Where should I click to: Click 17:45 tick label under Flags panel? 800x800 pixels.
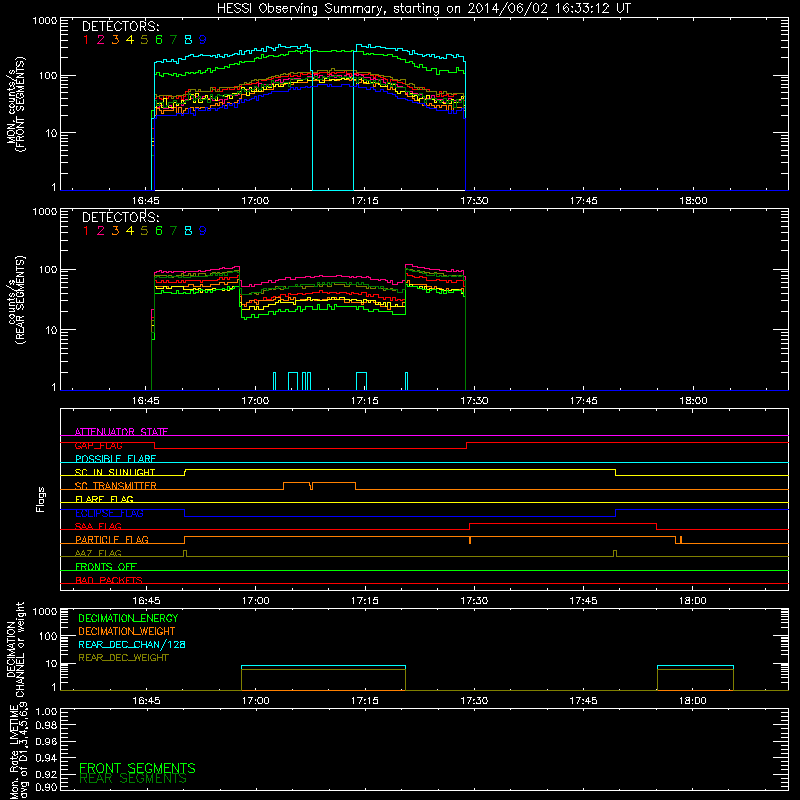pos(584,601)
